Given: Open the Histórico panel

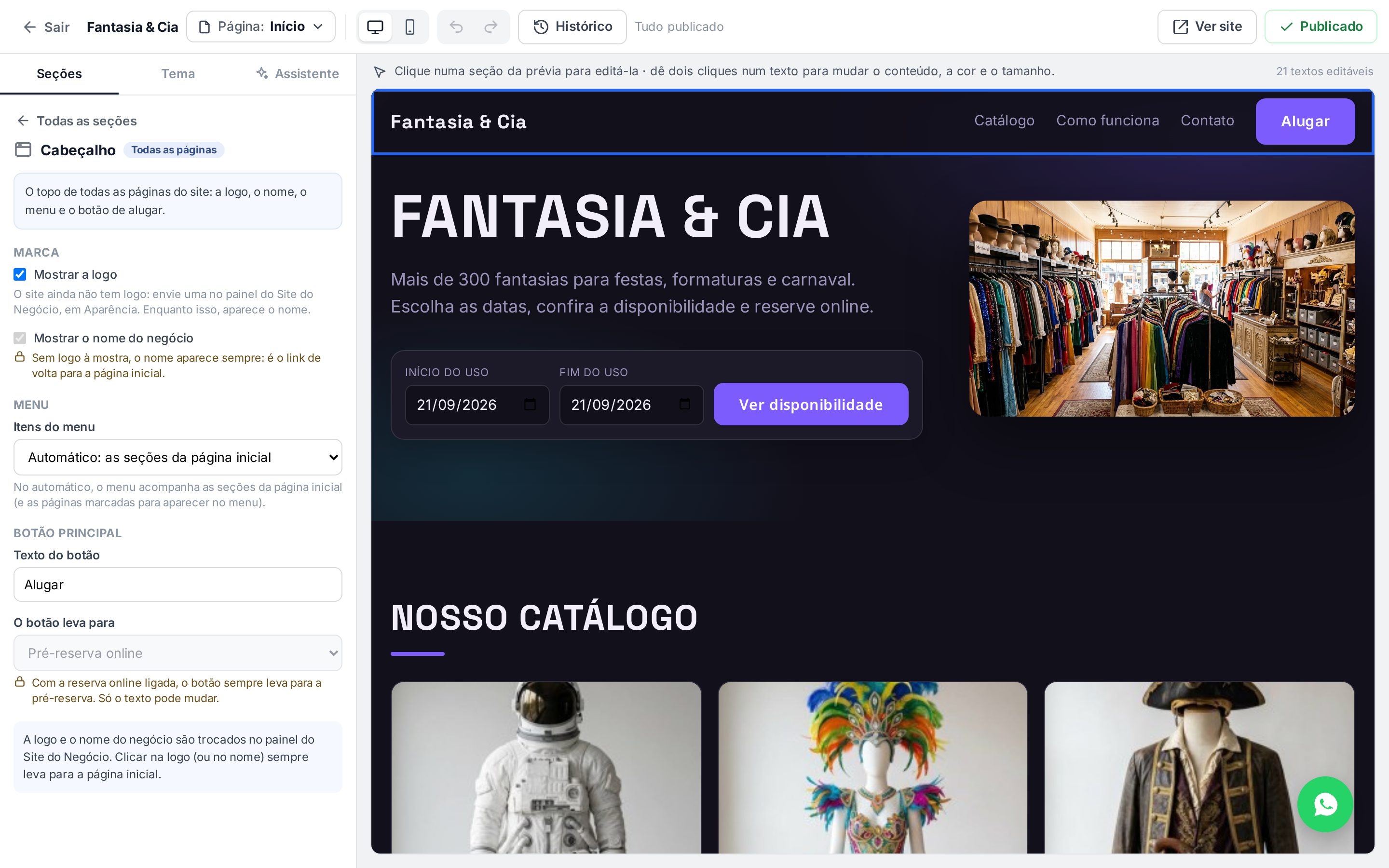Looking at the screenshot, I should 572,27.
